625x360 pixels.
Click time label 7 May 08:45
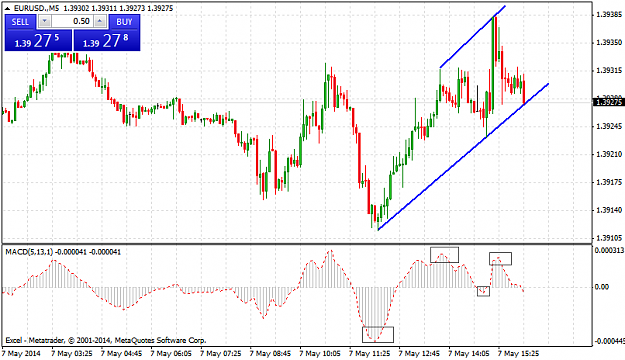click(270, 354)
